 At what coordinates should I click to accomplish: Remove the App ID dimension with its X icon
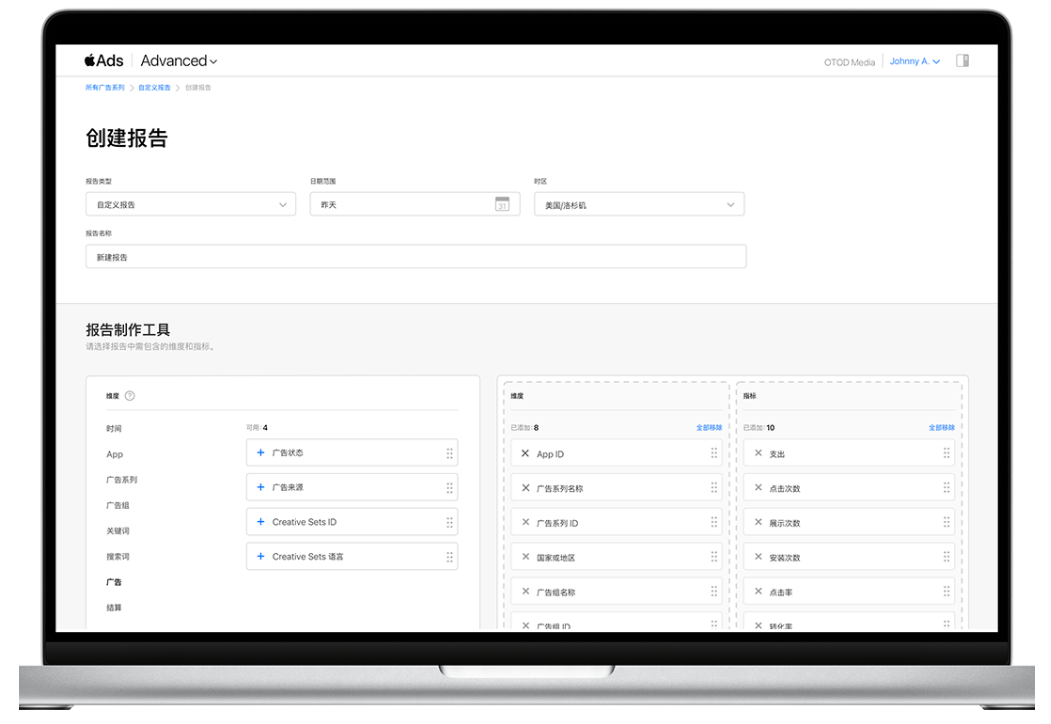(526, 453)
